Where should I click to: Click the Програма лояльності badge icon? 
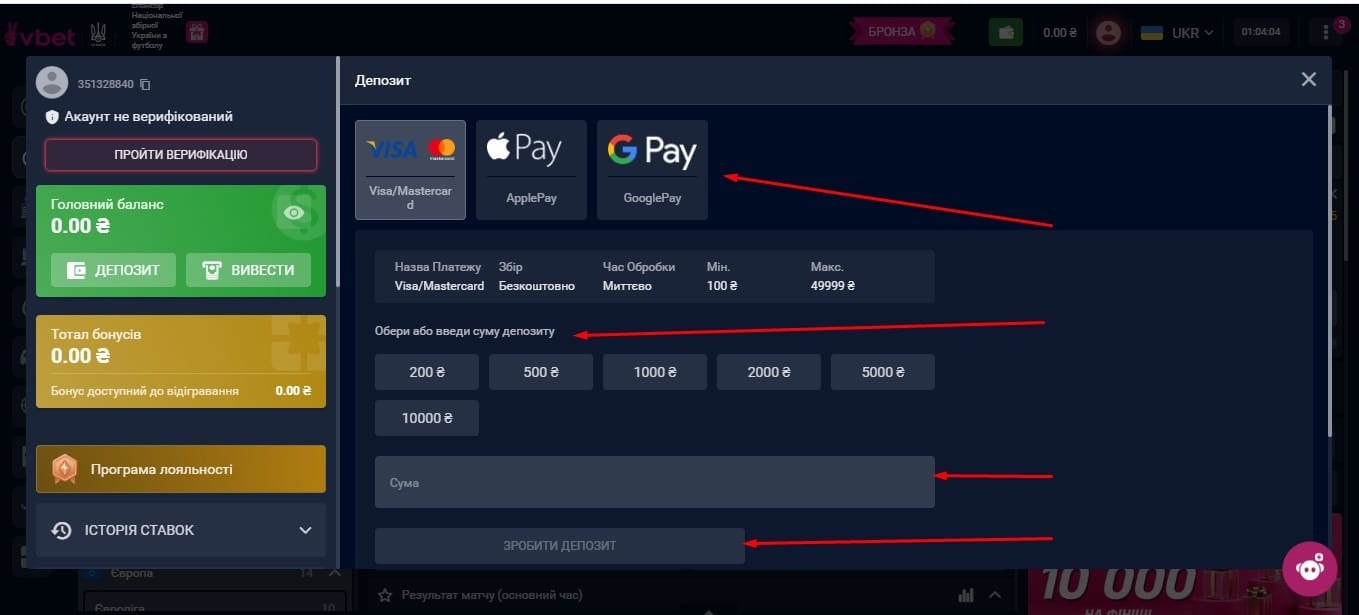(64, 469)
